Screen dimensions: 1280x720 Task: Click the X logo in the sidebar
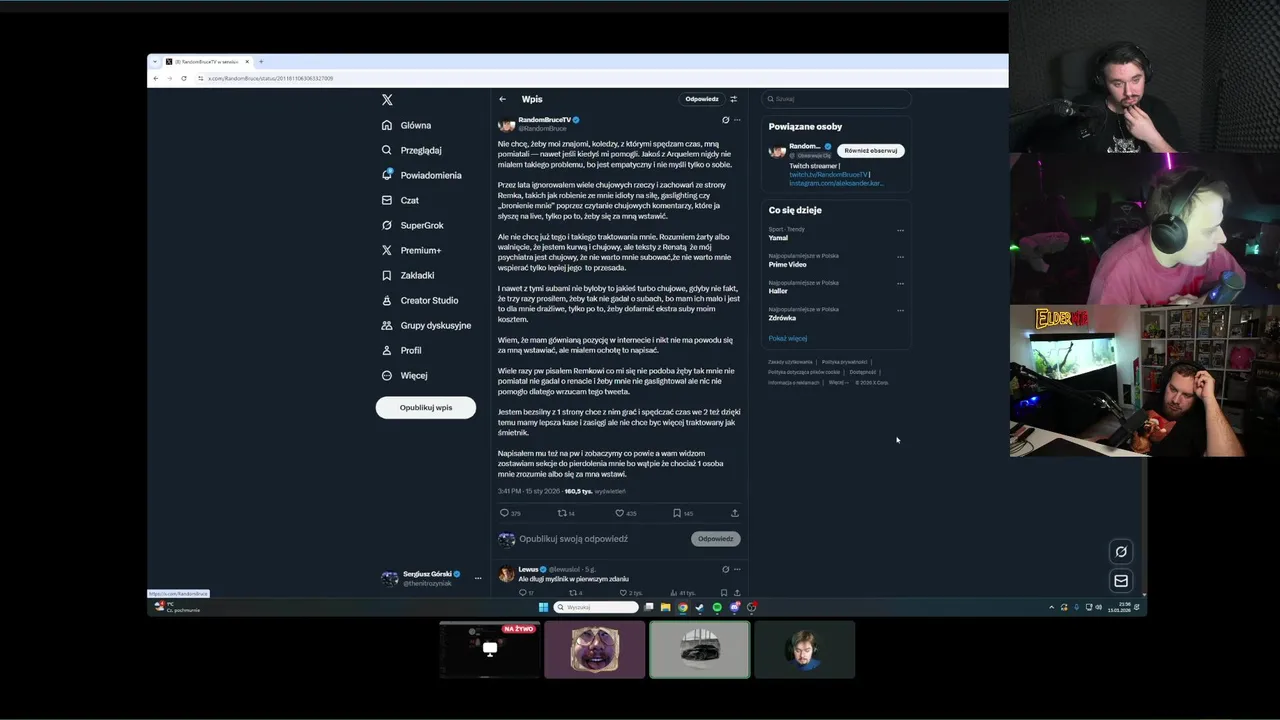[387, 100]
